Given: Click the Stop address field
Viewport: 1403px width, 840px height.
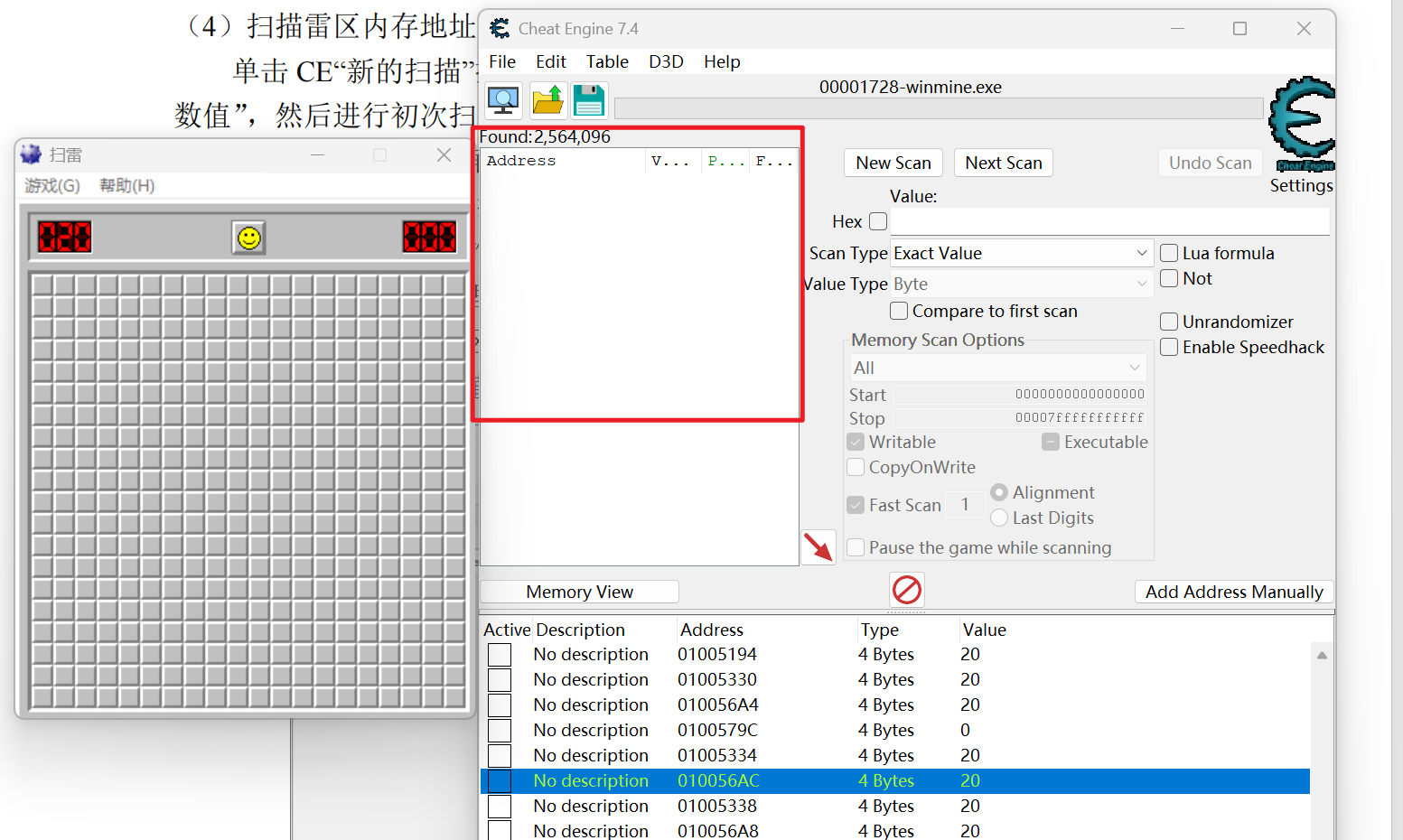Looking at the screenshot, I should [1021, 418].
